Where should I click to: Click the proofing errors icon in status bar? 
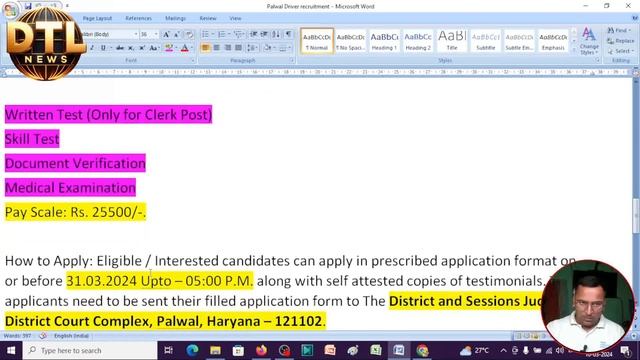pyautogui.click(x=42, y=336)
